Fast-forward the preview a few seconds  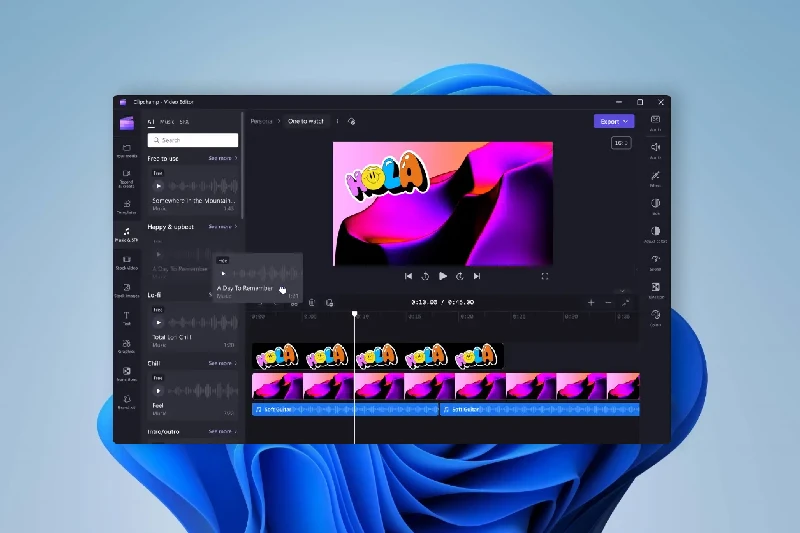(x=460, y=276)
